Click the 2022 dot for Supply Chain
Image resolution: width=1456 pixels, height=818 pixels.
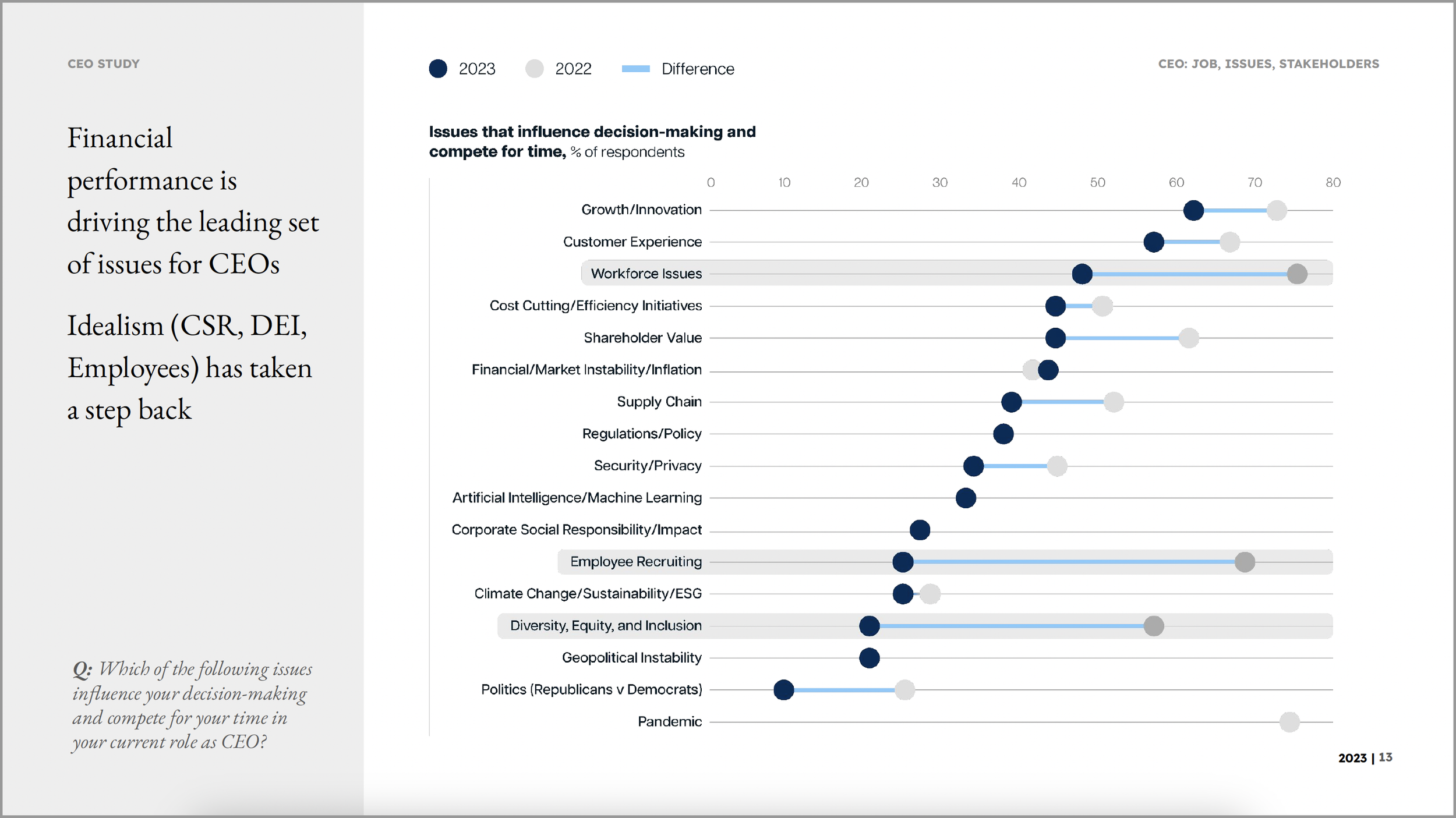(1114, 401)
